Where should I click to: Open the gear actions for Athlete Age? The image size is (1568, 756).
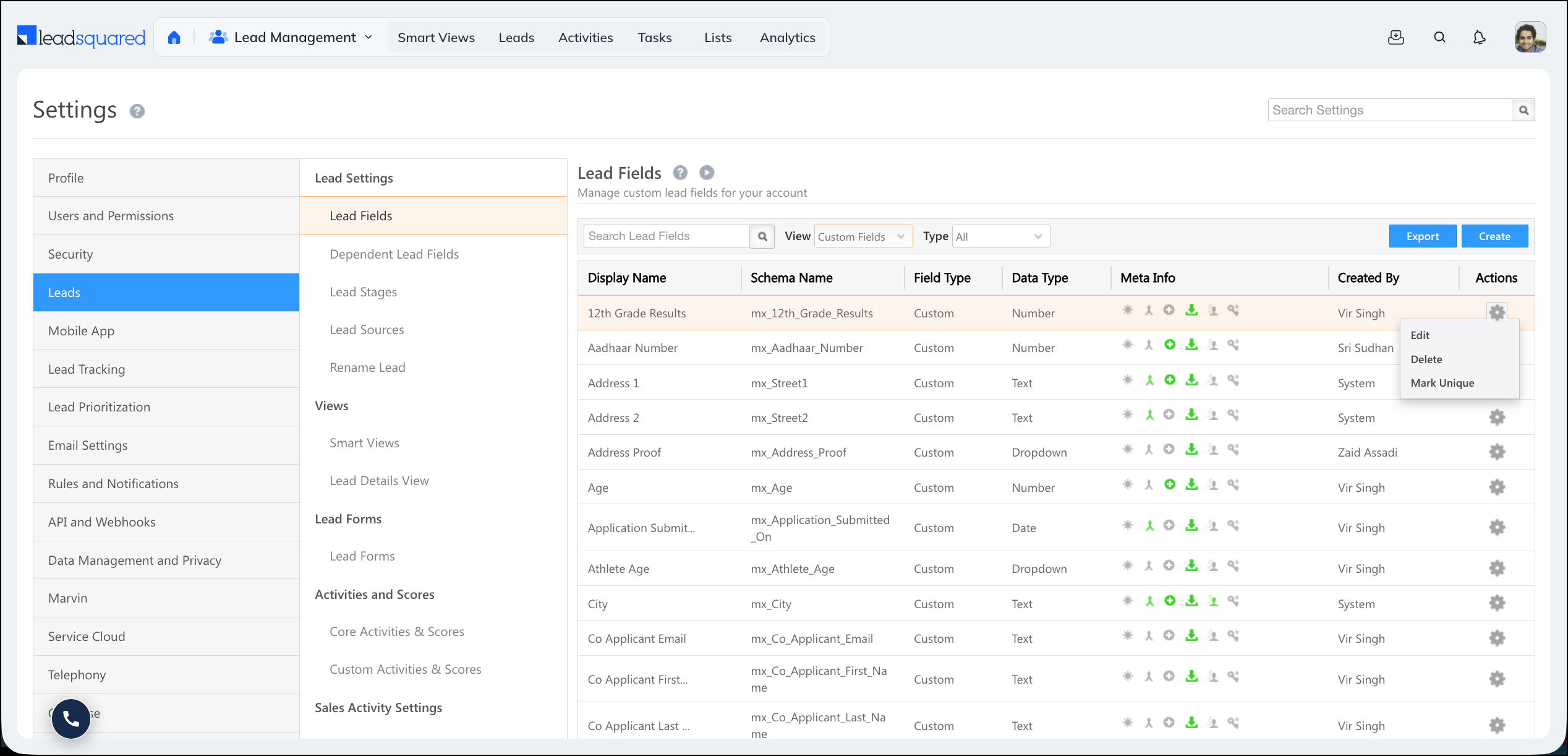point(1497,569)
